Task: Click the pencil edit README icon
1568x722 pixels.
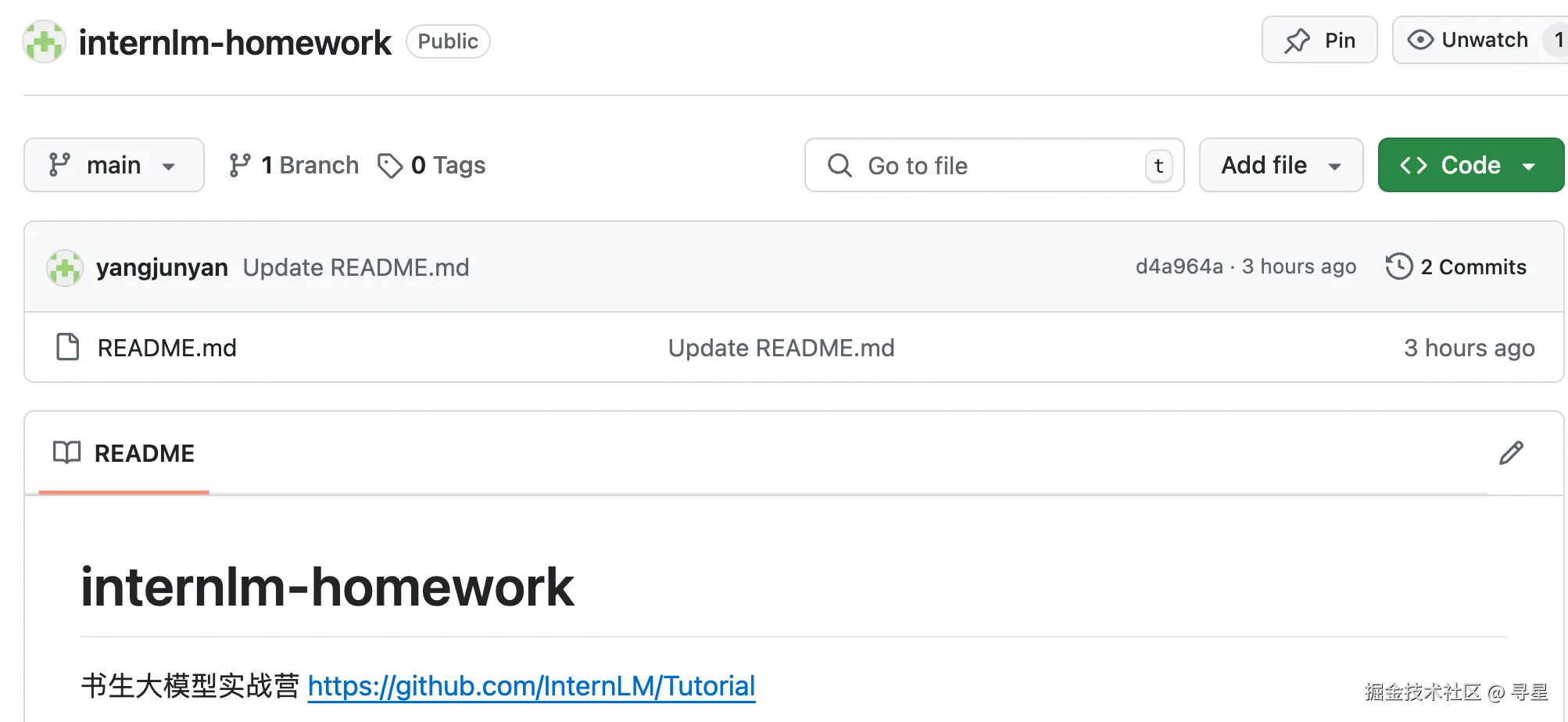Action: tap(1511, 452)
